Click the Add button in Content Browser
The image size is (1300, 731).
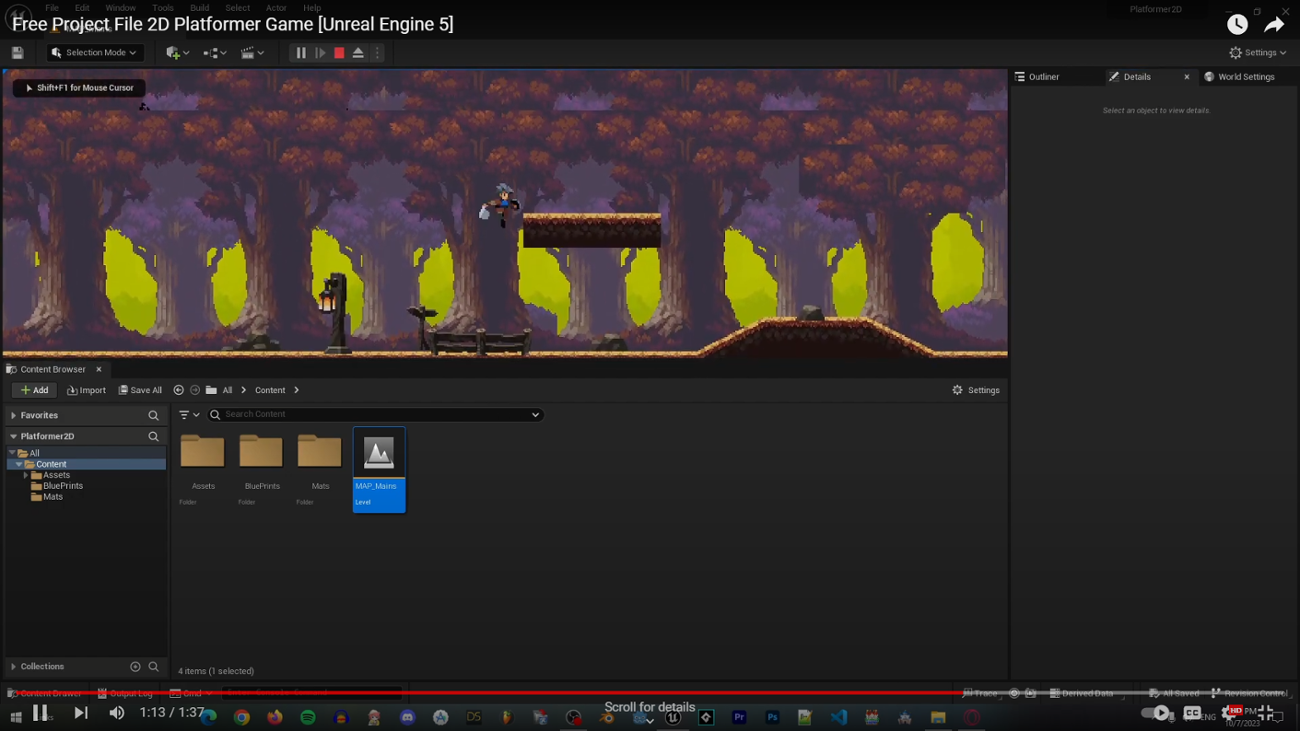(x=34, y=390)
